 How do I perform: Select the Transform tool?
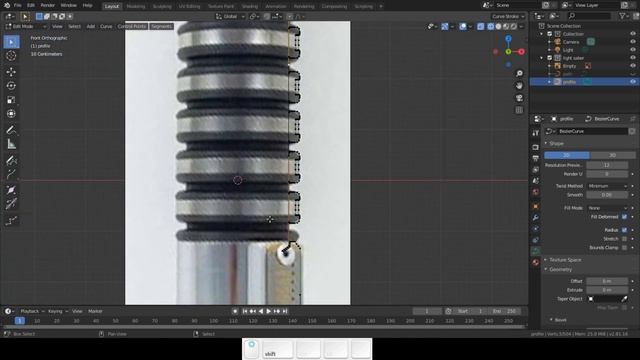11,114
